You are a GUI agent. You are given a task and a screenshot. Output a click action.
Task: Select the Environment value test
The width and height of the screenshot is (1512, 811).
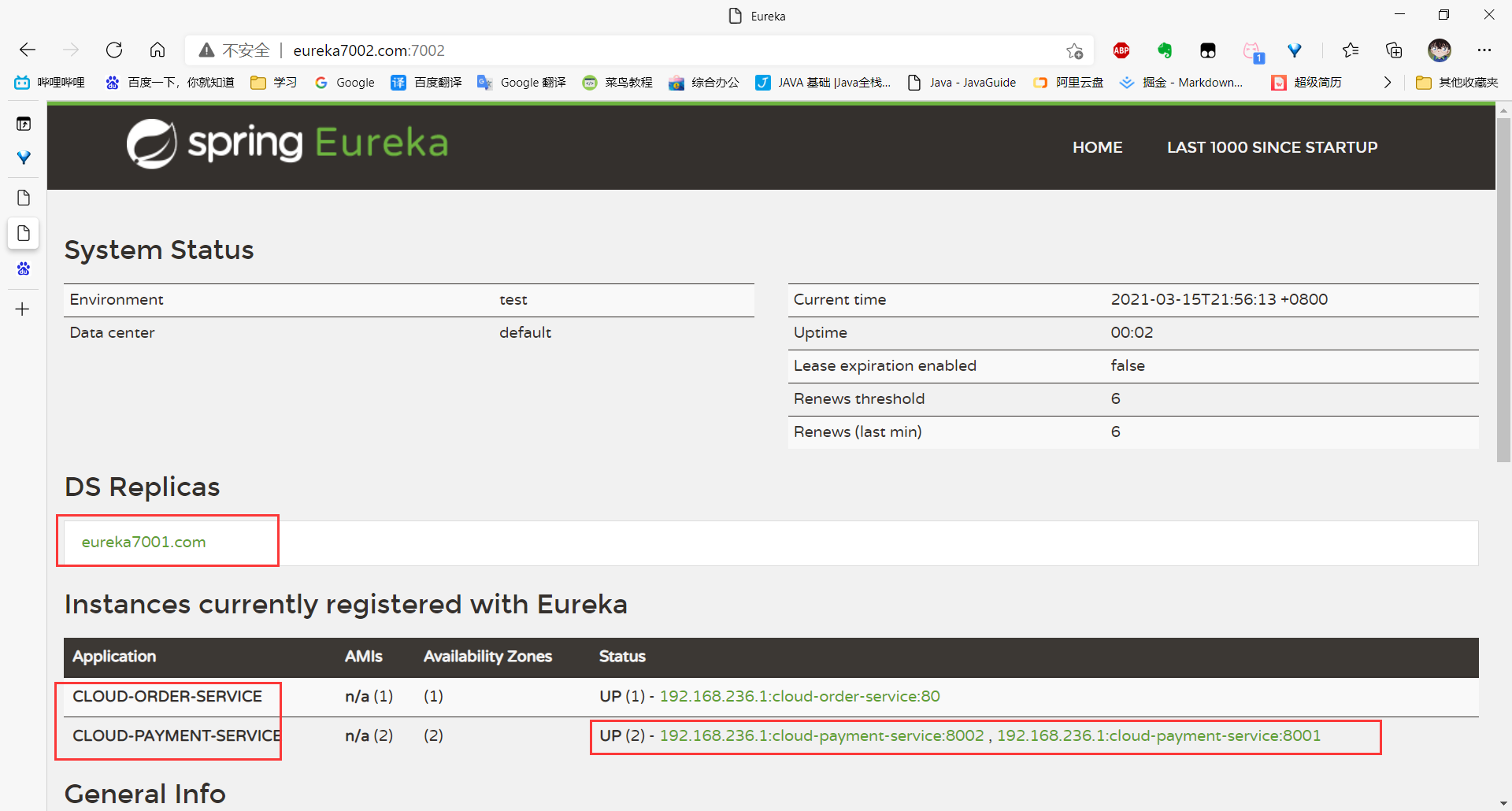pos(513,300)
